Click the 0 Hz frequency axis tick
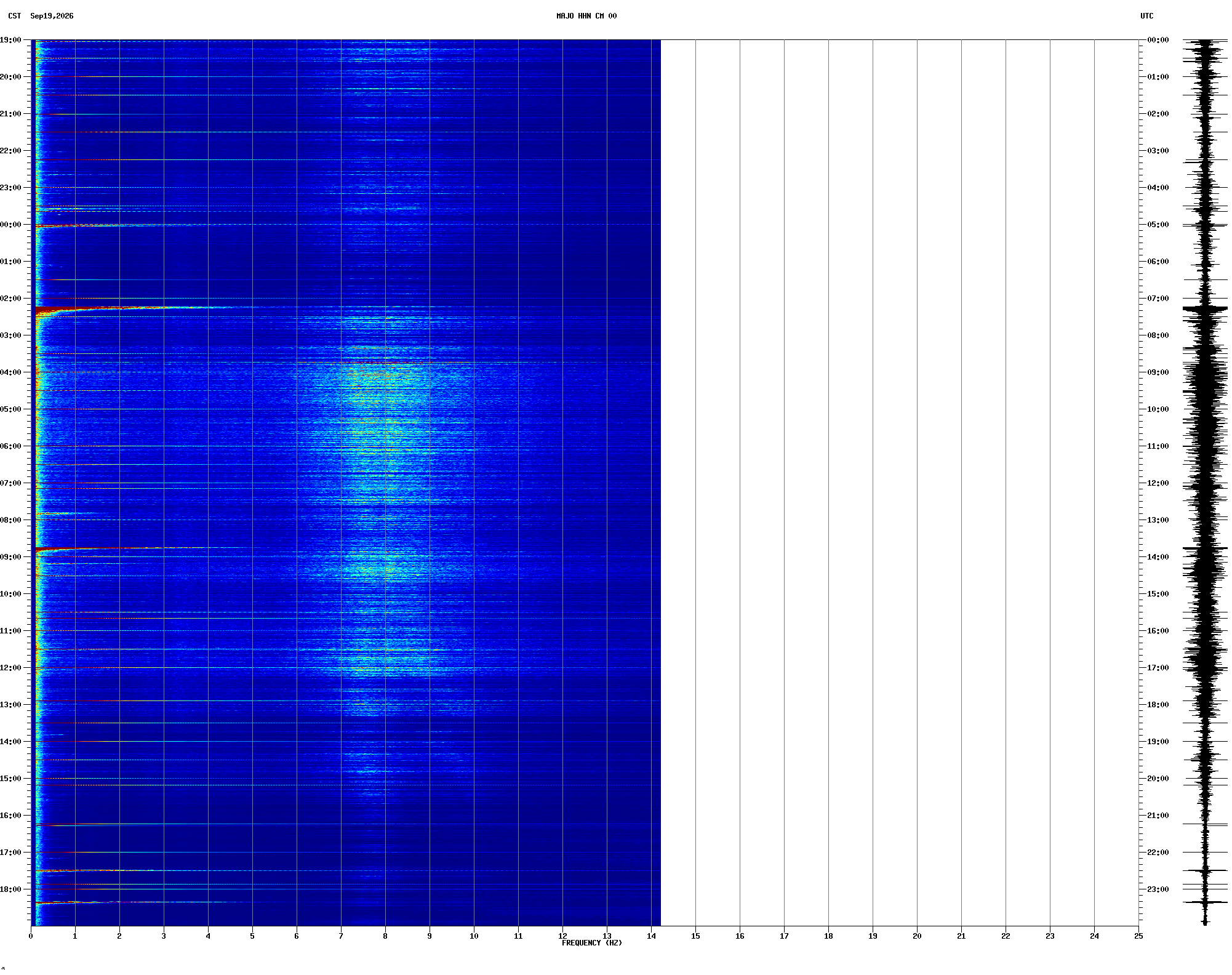 pyautogui.click(x=31, y=936)
